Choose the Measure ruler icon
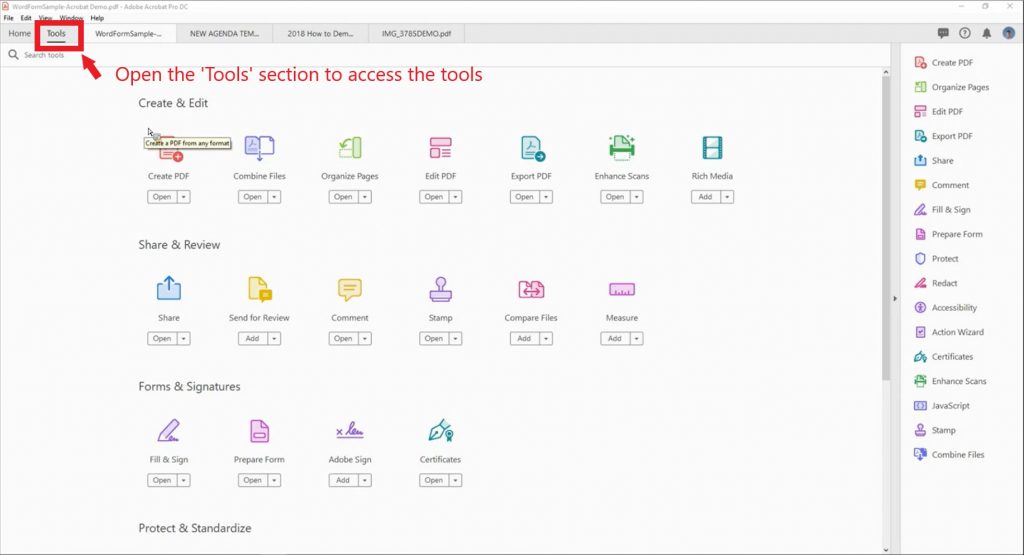Image resolution: width=1024 pixels, height=555 pixels. click(x=622, y=289)
